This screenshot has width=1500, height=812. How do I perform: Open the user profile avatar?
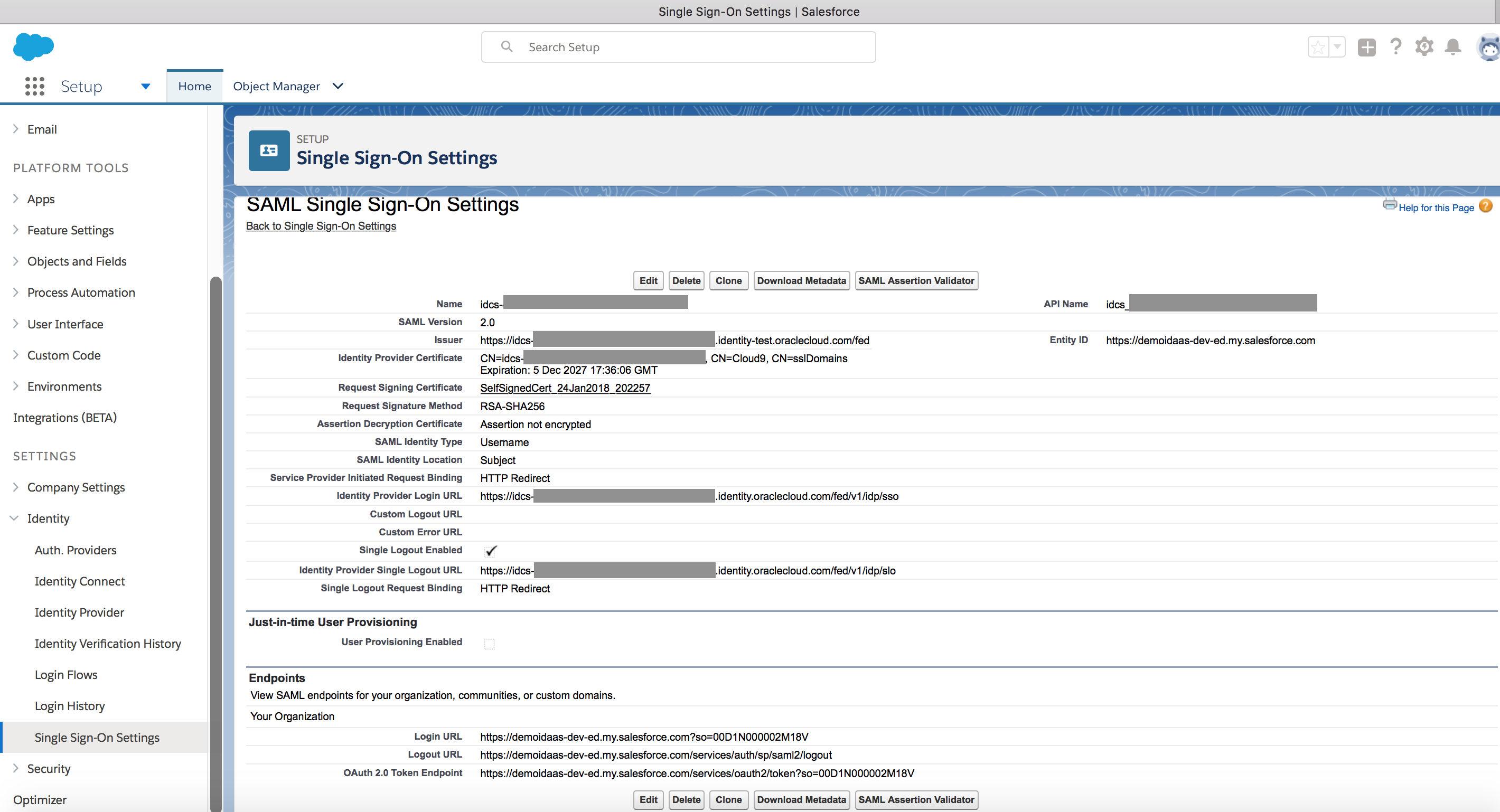coord(1488,47)
